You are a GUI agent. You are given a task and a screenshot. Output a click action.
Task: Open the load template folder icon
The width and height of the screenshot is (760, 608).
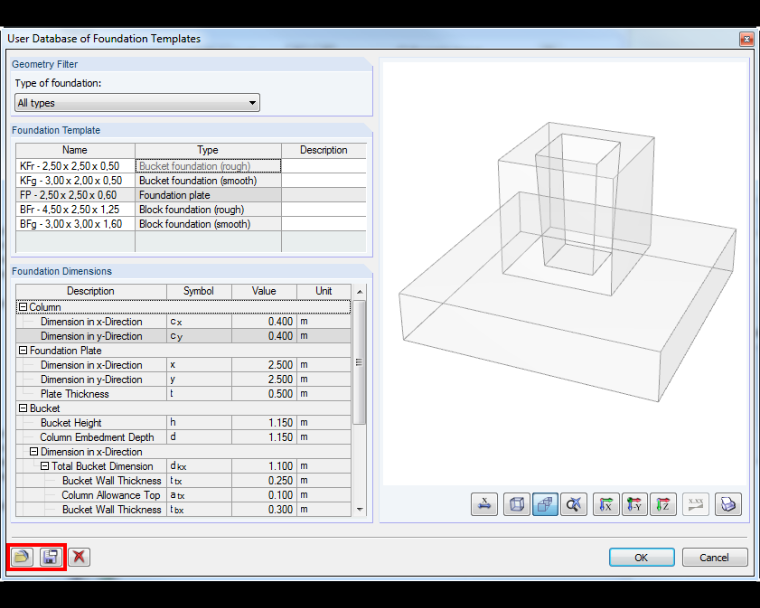[x=21, y=557]
